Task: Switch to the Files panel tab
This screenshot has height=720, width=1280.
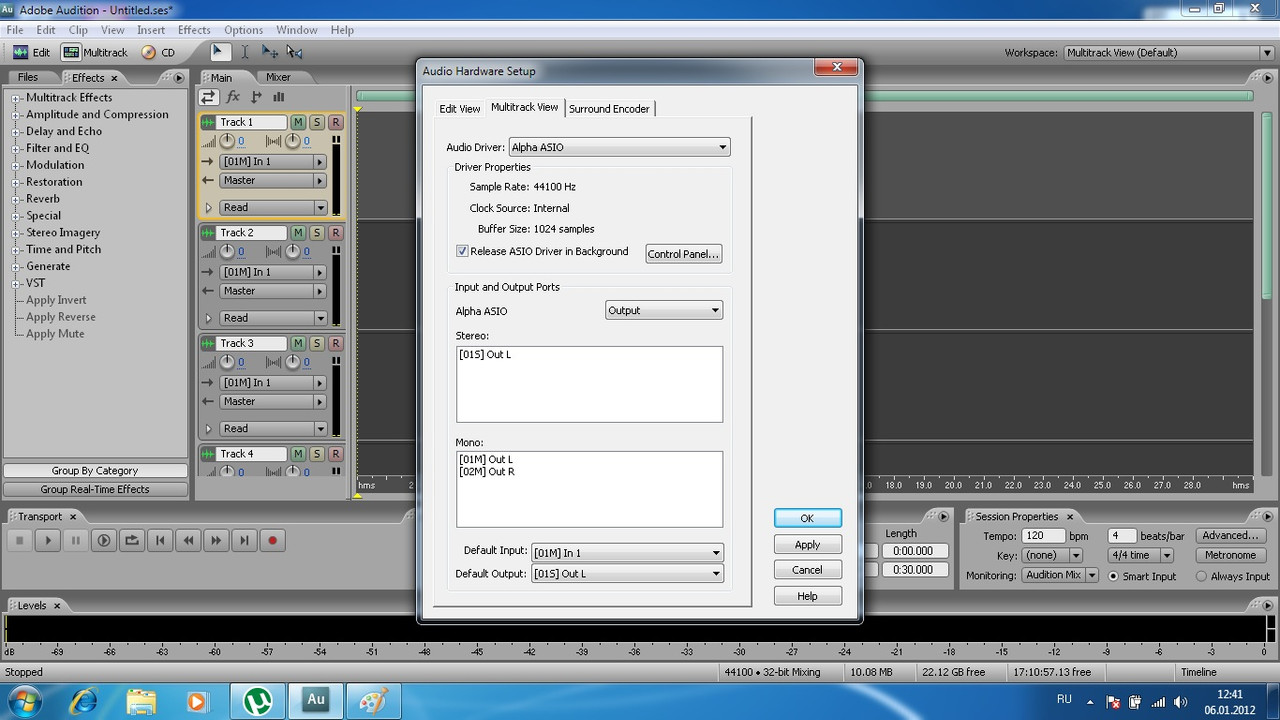Action: tap(28, 77)
